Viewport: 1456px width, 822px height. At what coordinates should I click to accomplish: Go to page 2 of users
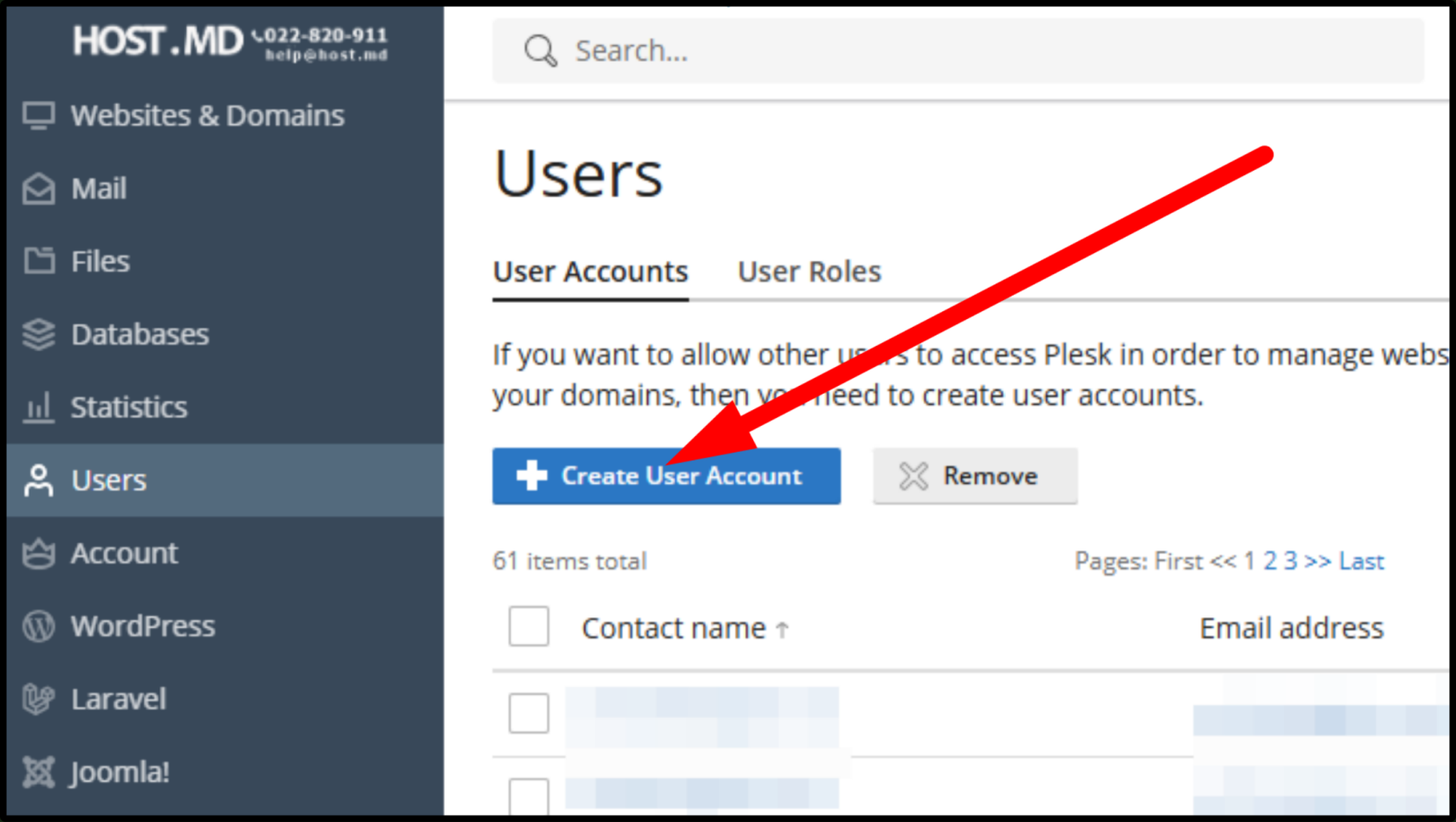point(1270,561)
